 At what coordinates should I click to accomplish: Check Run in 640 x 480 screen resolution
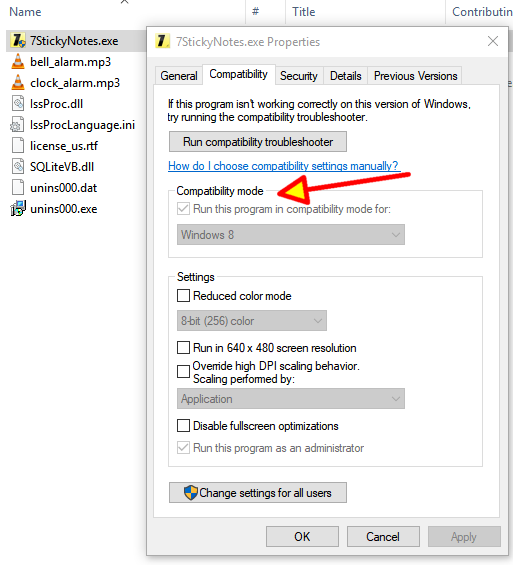click(x=183, y=348)
